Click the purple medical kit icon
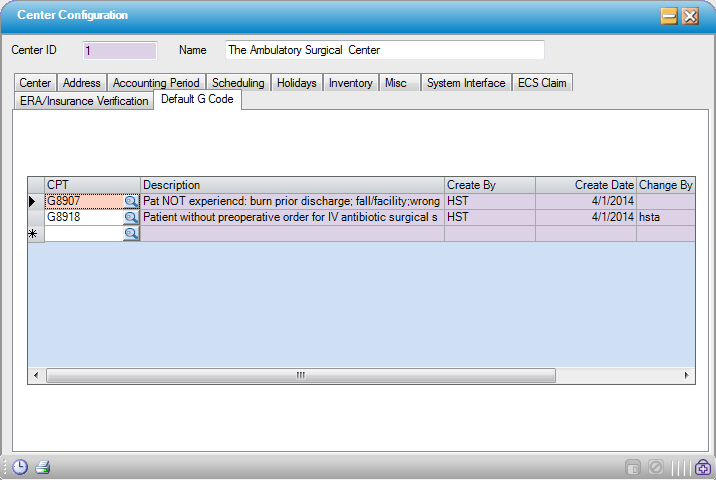Viewport: 716px width, 480px height. point(703,467)
